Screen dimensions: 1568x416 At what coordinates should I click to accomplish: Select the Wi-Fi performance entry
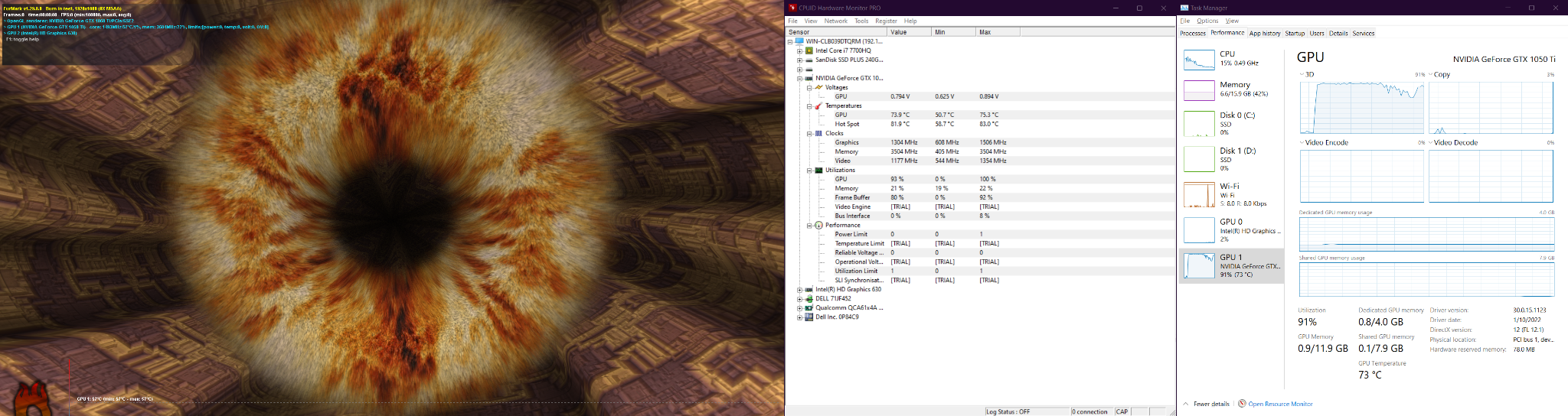click(x=1232, y=194)
